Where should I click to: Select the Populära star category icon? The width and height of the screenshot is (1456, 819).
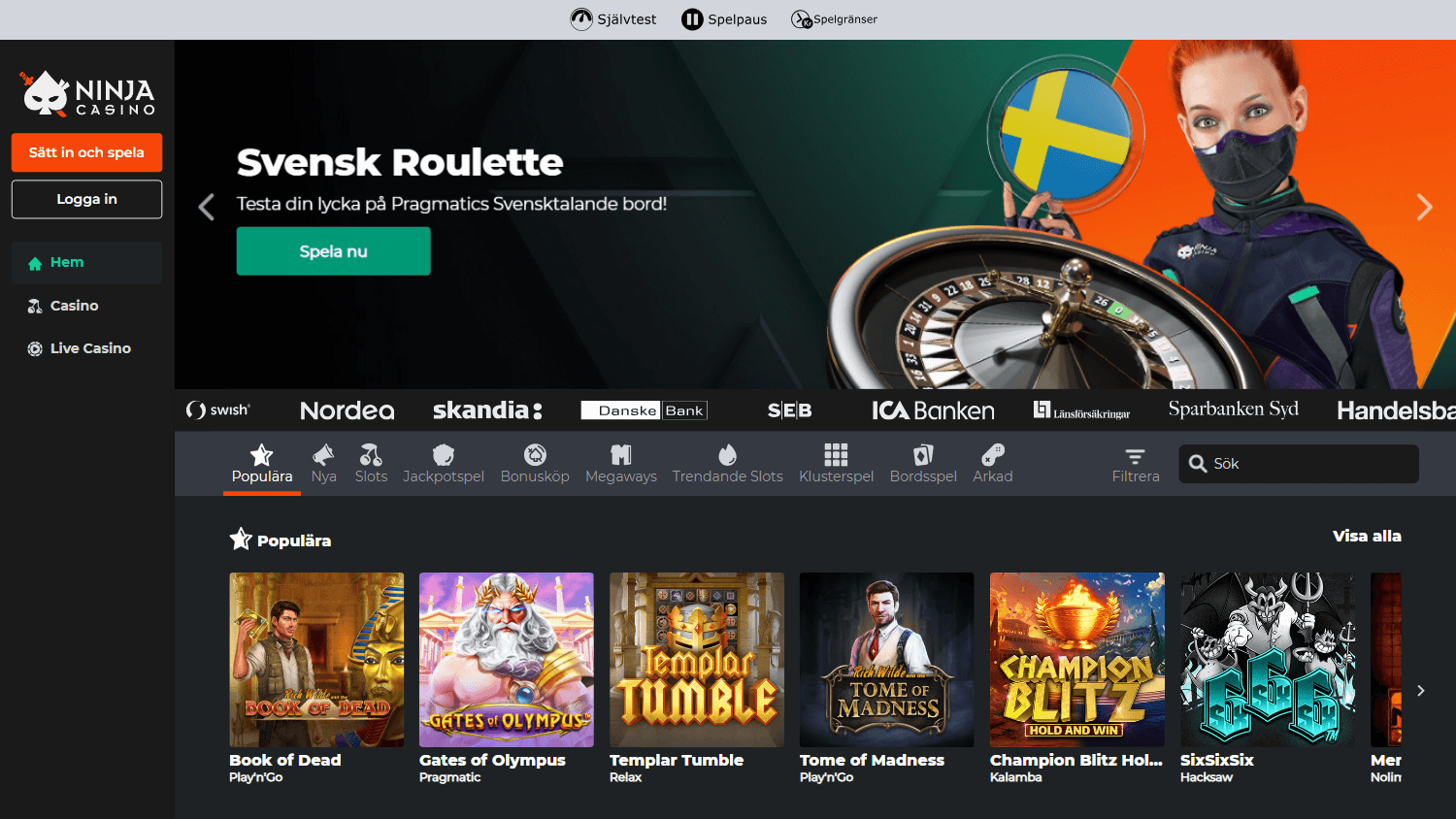click(x=261, y=454)
